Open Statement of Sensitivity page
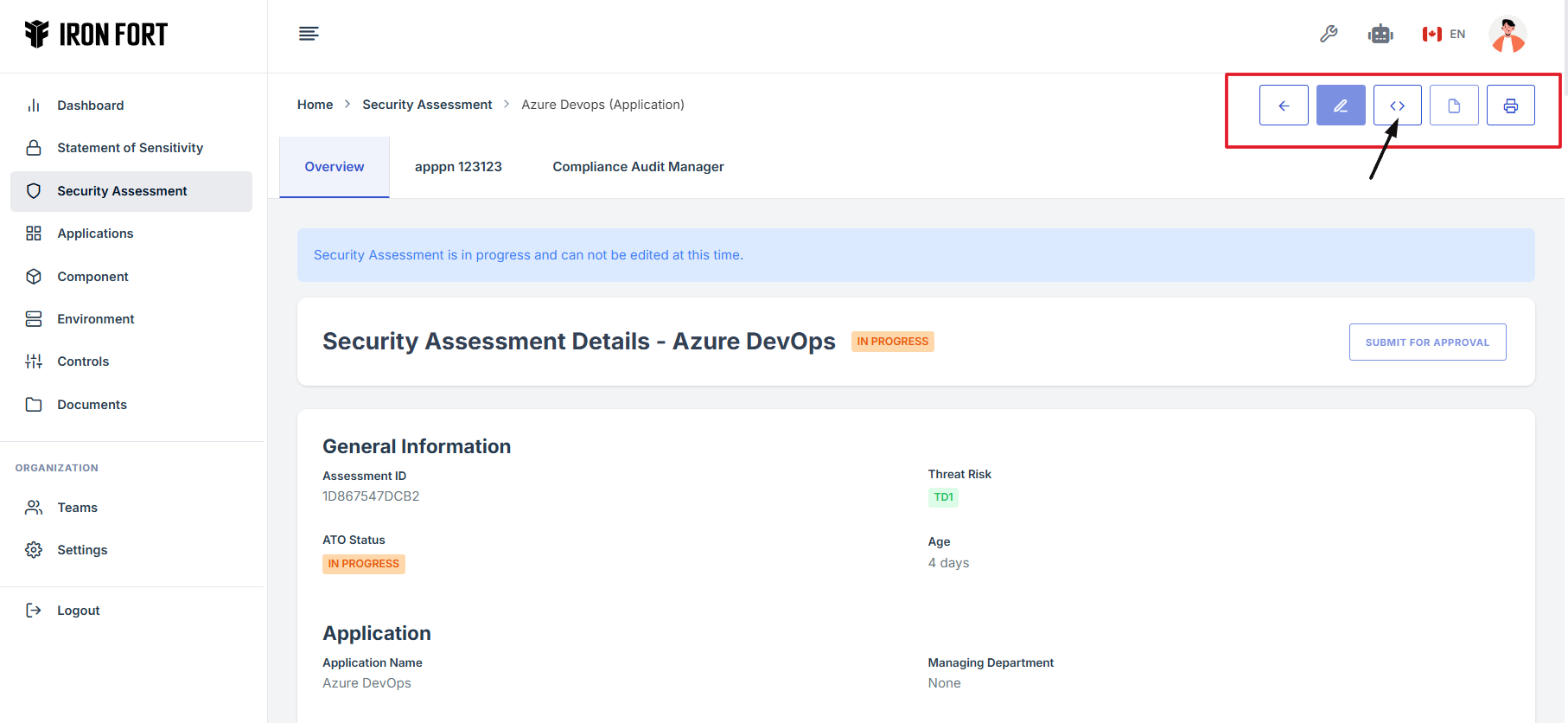Viewport: 1568px width, 723px height. tap(130, 148)
